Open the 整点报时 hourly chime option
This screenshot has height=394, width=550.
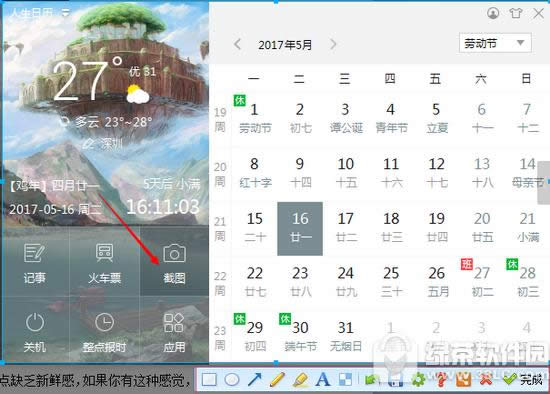point(105,332)
